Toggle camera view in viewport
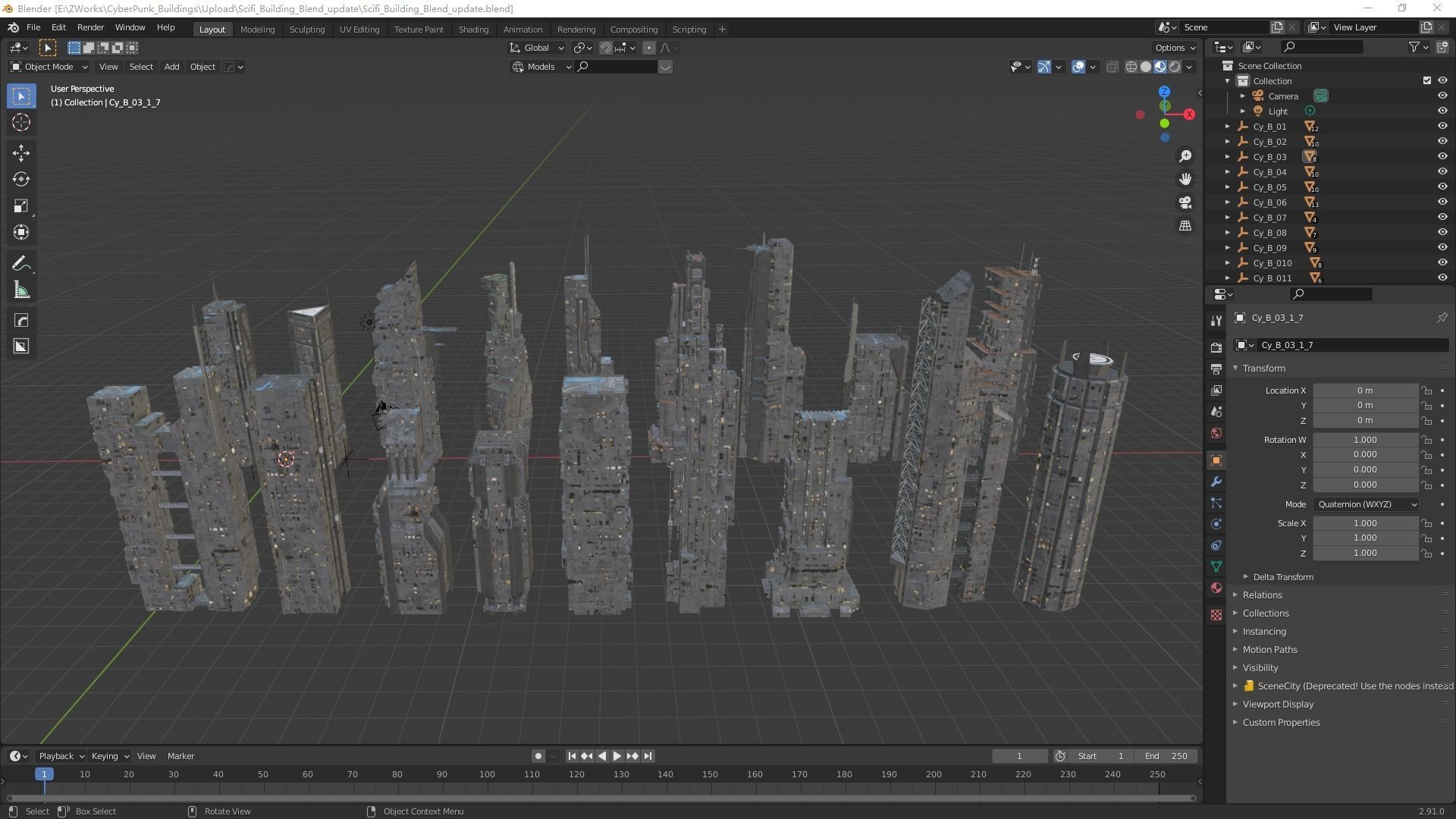Screen dimensions: 1456x819 pyautogui.click(x=1185, y=203)
